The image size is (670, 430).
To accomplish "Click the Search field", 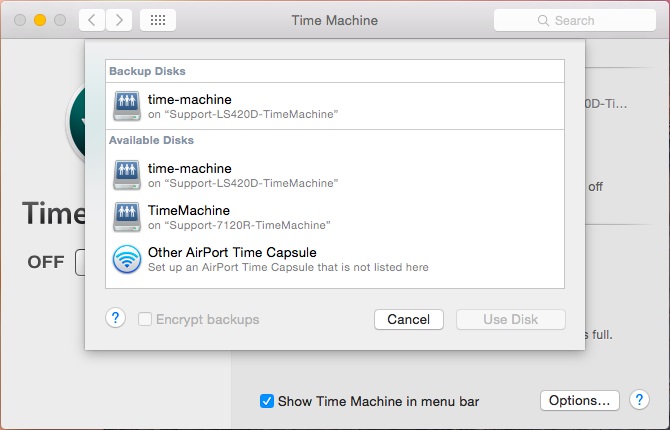I will point(575,20).
